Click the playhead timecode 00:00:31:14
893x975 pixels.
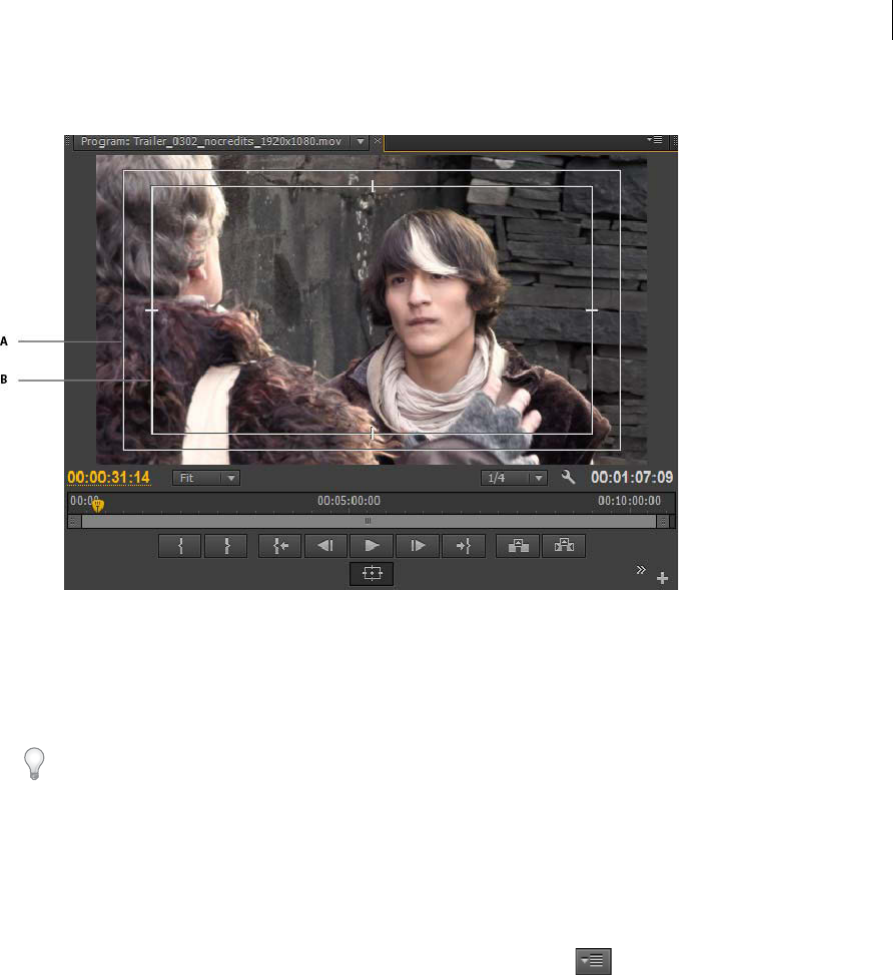[109, 478]
